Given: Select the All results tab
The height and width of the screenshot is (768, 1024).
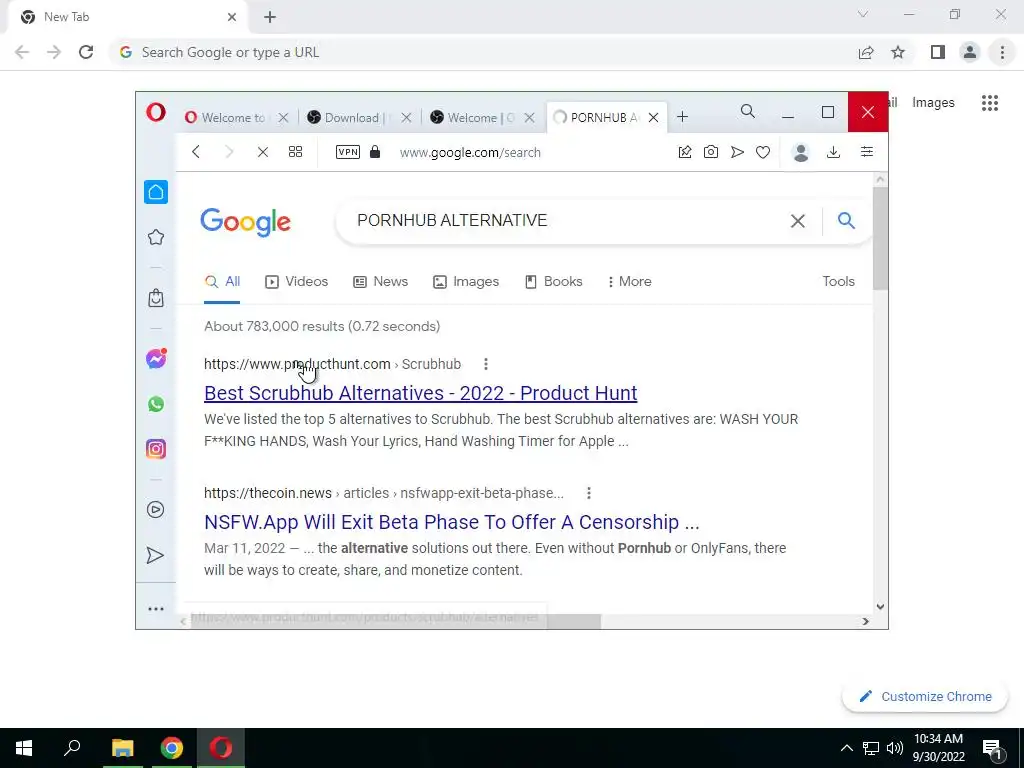Looking at the screenshot, I should coord(222,281).
